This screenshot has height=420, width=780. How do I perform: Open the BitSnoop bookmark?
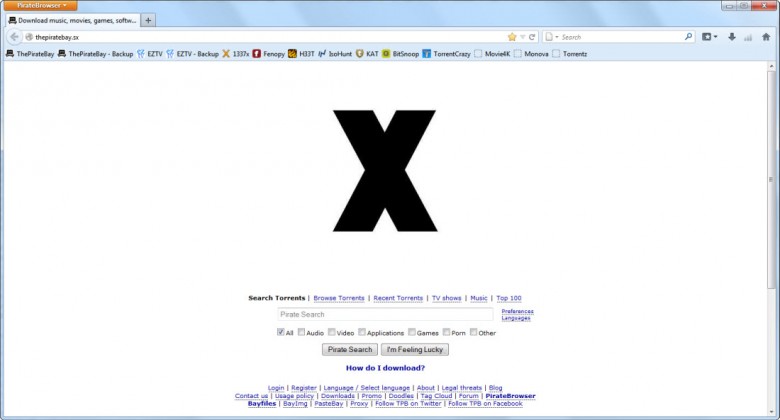400,54
